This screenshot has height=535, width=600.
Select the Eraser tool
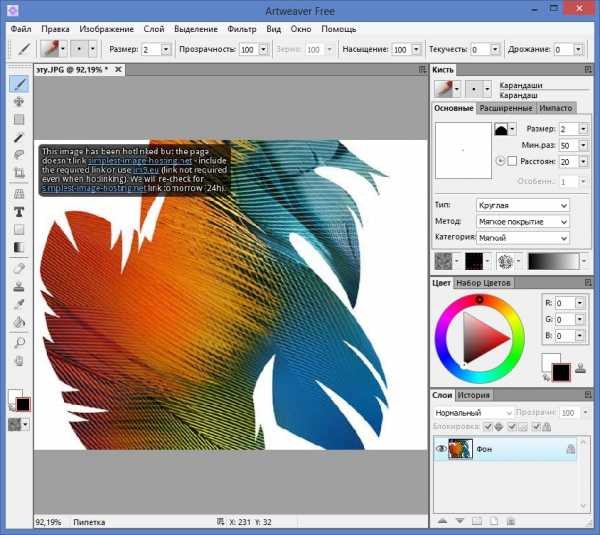pyautogui.click(x=19, y=267)
